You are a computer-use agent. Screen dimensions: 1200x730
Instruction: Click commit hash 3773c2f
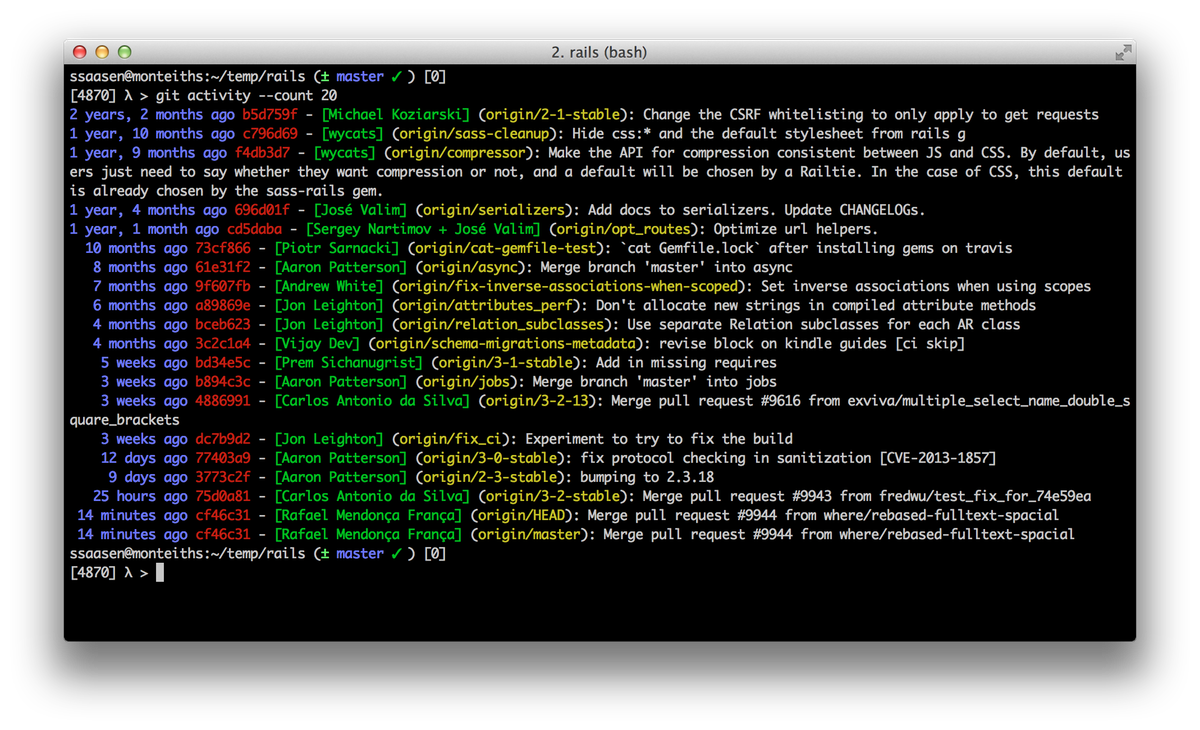223,476
